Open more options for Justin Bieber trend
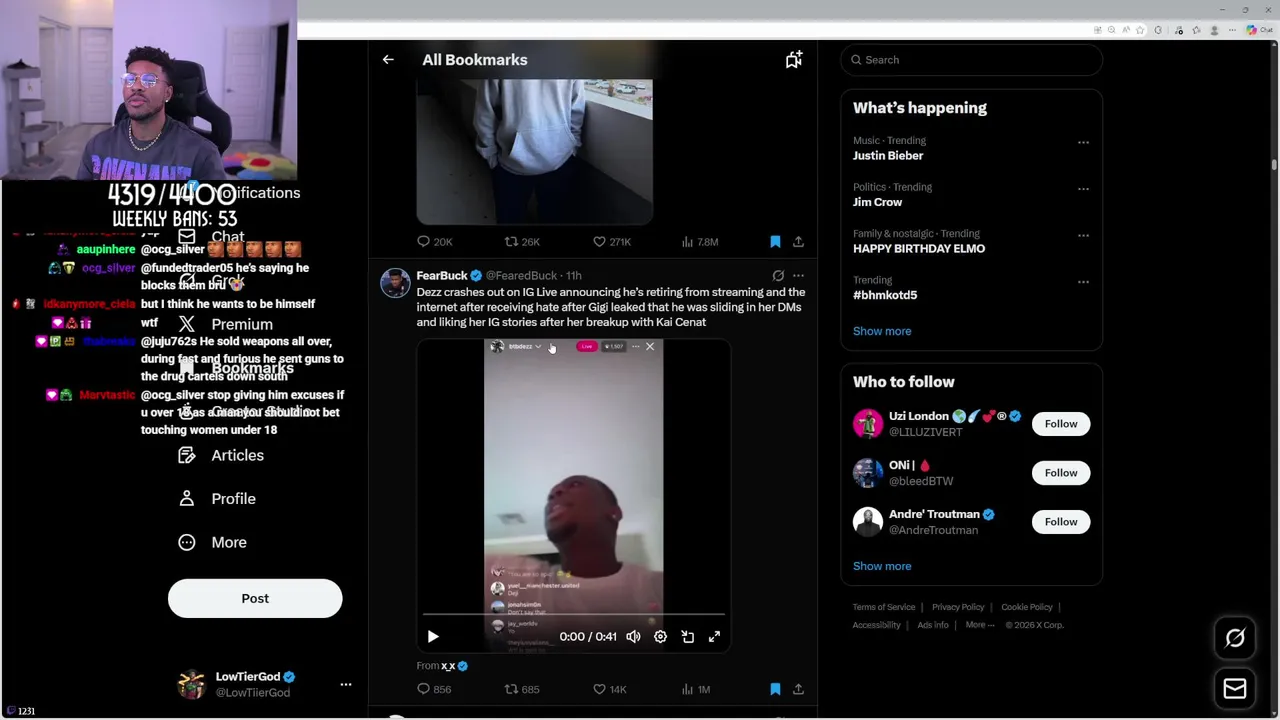The height and width of the screenshot is (720, 1280). 1083,143
